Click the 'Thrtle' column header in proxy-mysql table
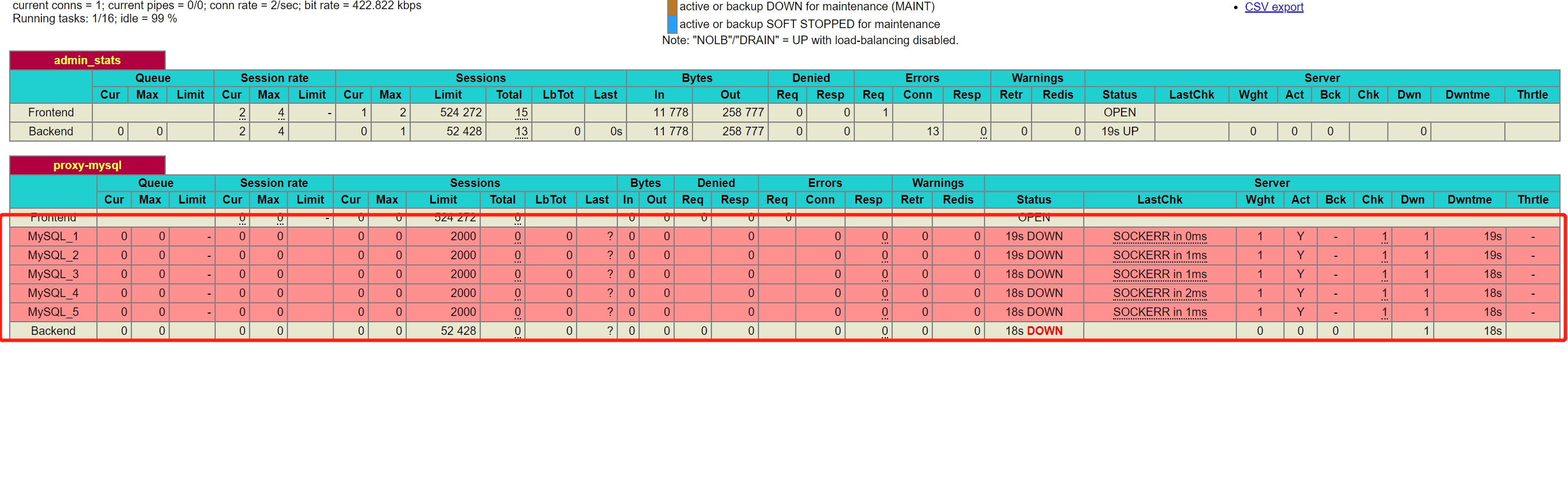Viewport: 1568px width, 496px height. 1532,200
